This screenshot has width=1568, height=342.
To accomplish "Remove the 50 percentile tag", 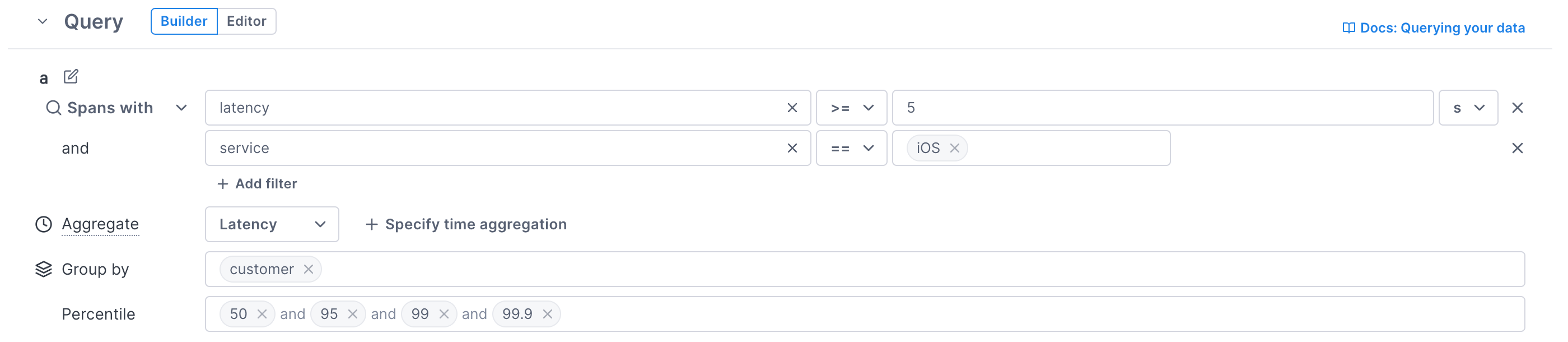I will point(262,314).
